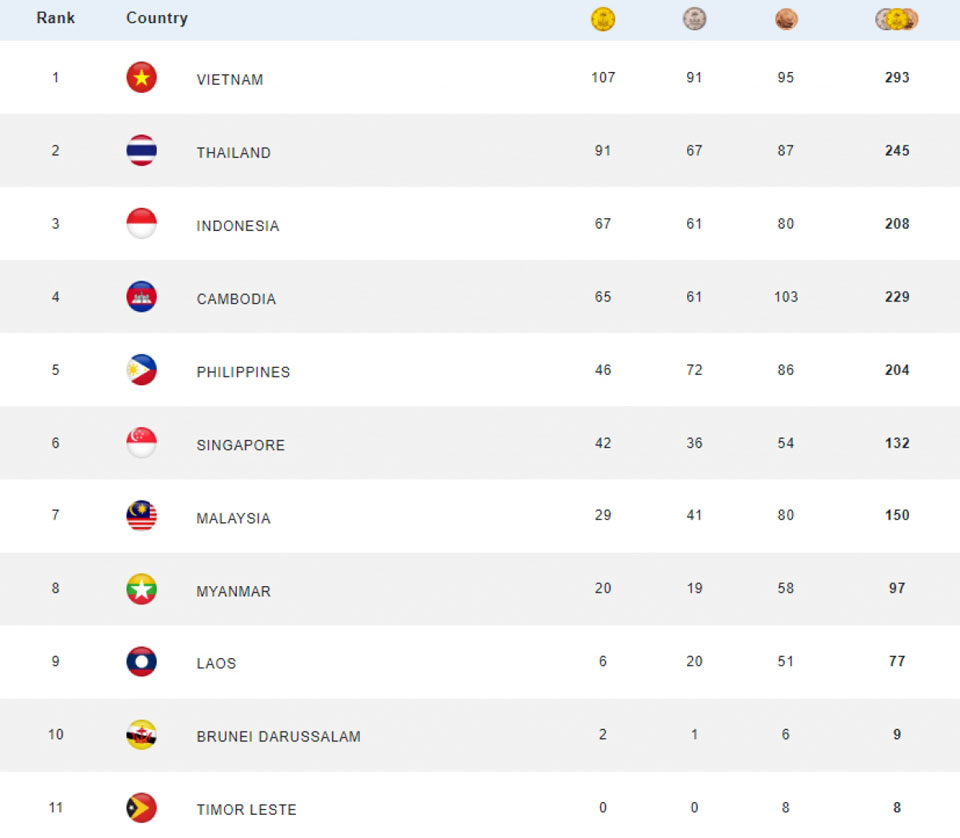Click the Myanmar flag icon
960x838 pixels.
point(141,589)
